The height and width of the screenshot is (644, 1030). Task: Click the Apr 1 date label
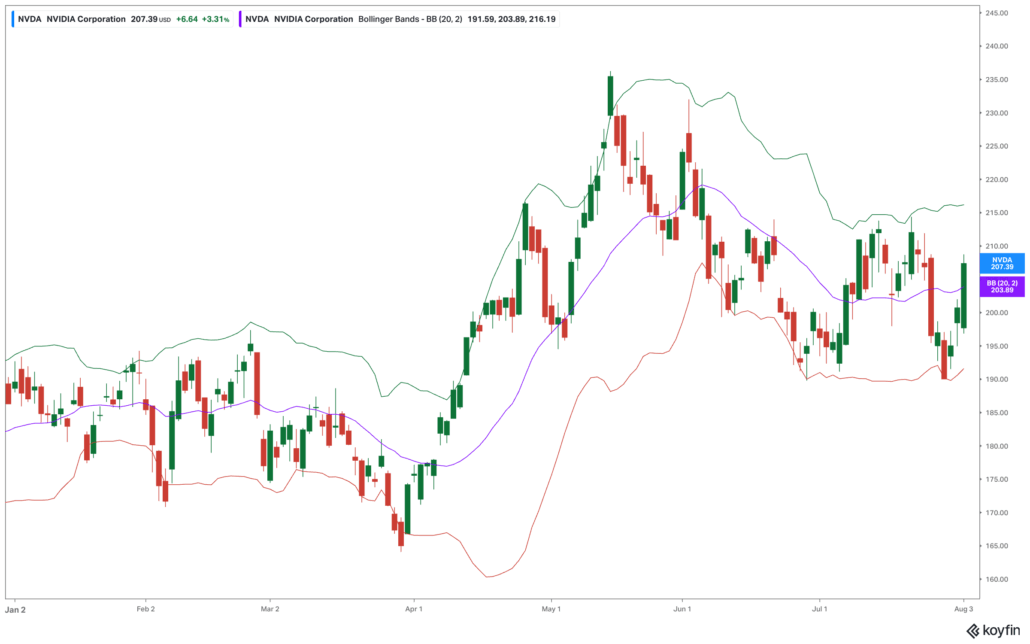pos(414,609)
